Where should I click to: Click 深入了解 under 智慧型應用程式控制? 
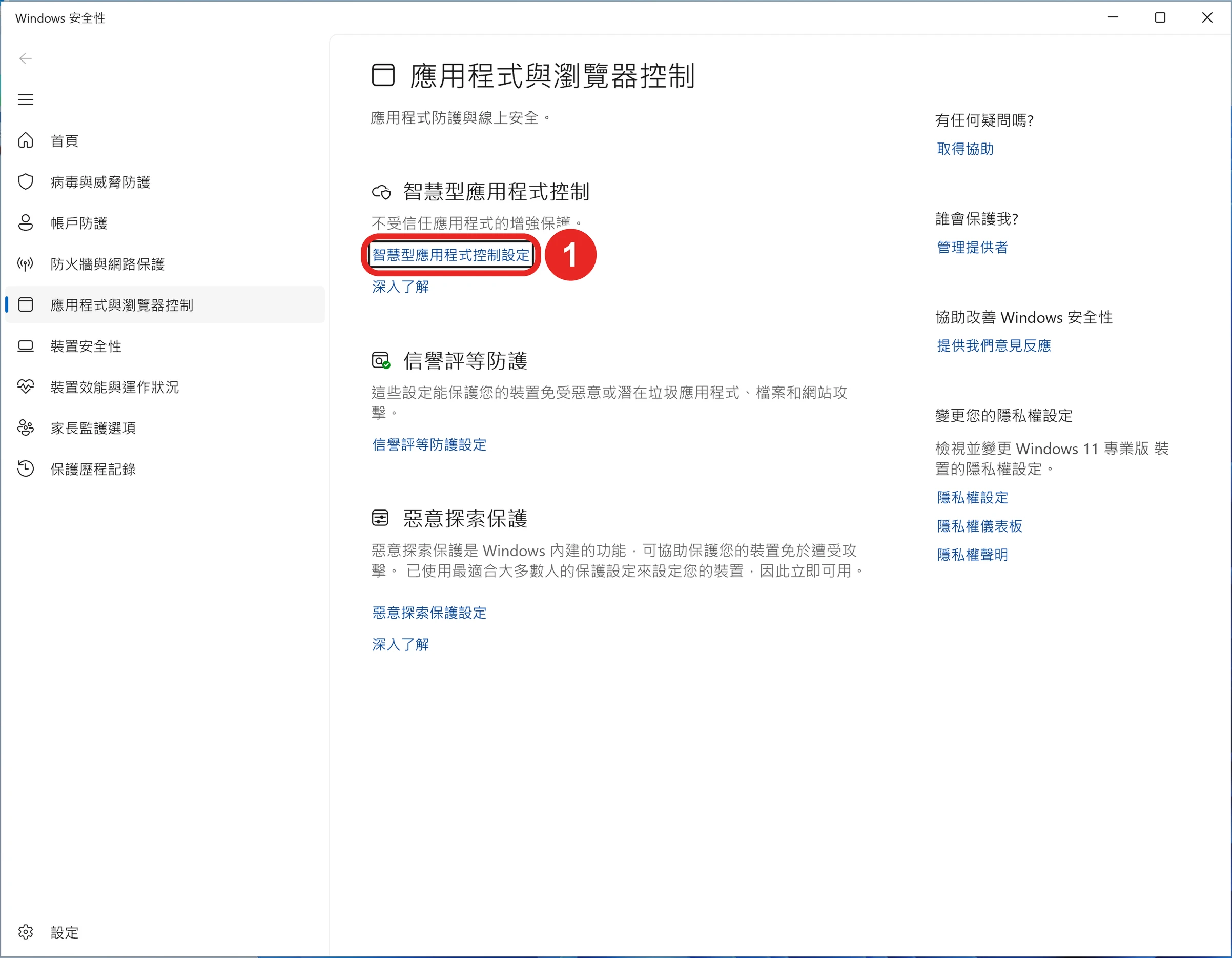tap(401, 287)
